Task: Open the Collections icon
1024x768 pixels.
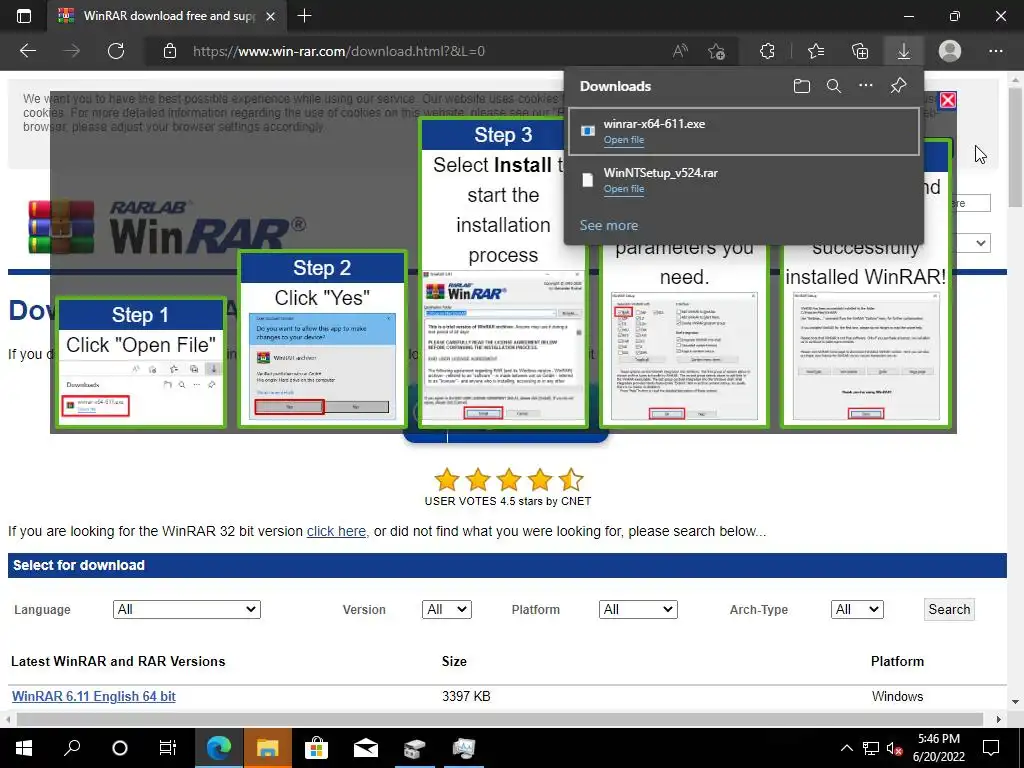Action: coord(860,51)
